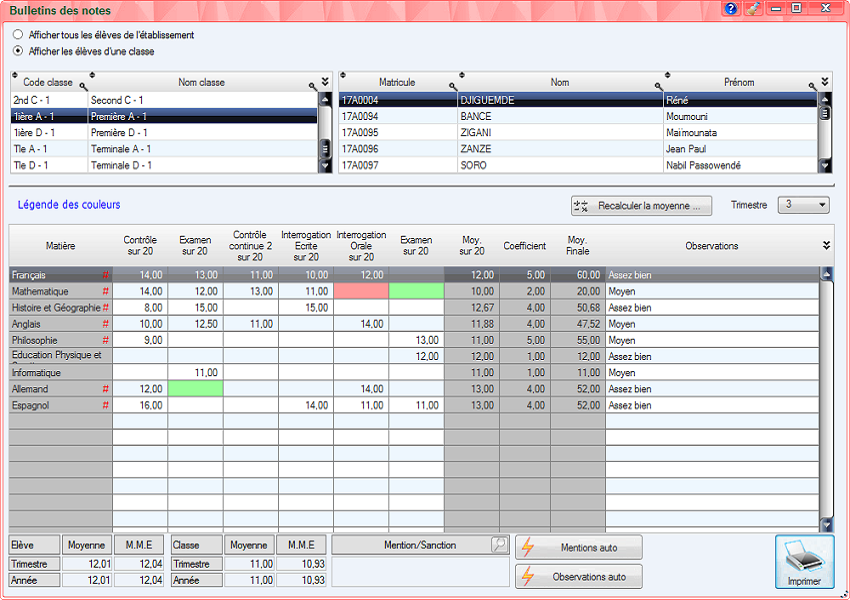This screenshot has width=850, height=600.
Task: Select student BANCE Moumouni
Action: click(x=578, y=117)
